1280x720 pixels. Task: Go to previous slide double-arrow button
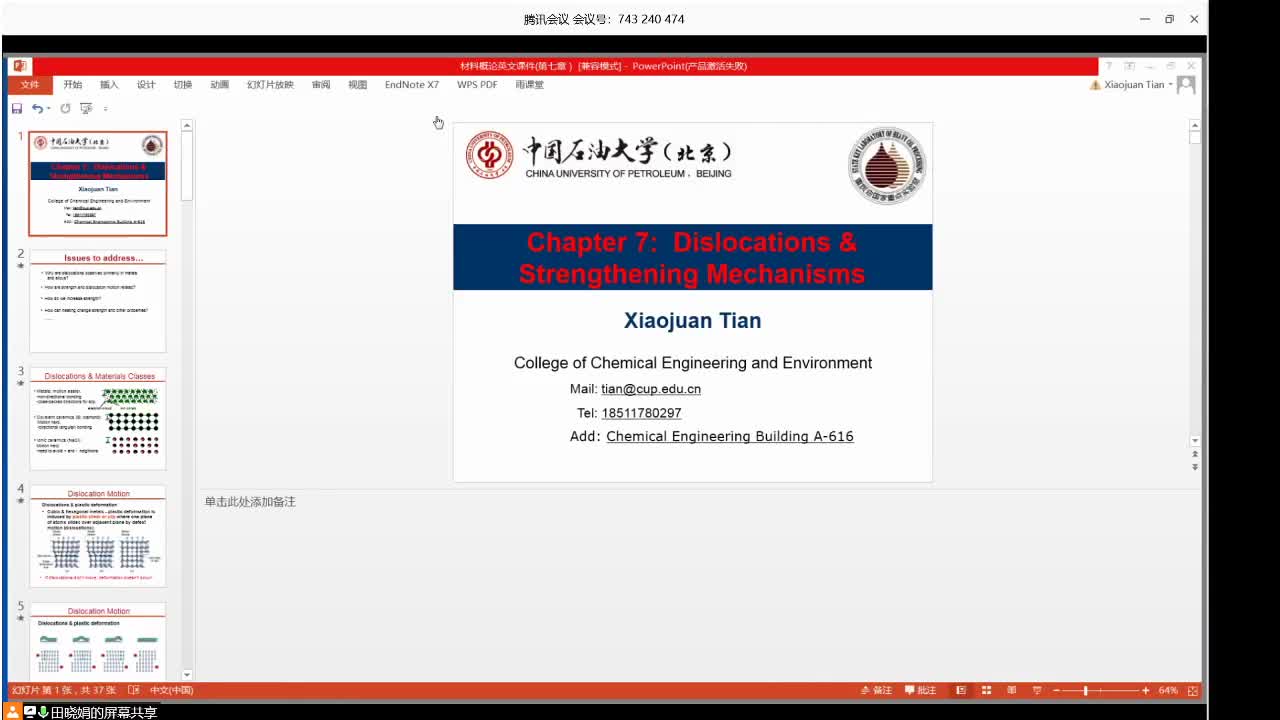click(x=1195, y=455)
